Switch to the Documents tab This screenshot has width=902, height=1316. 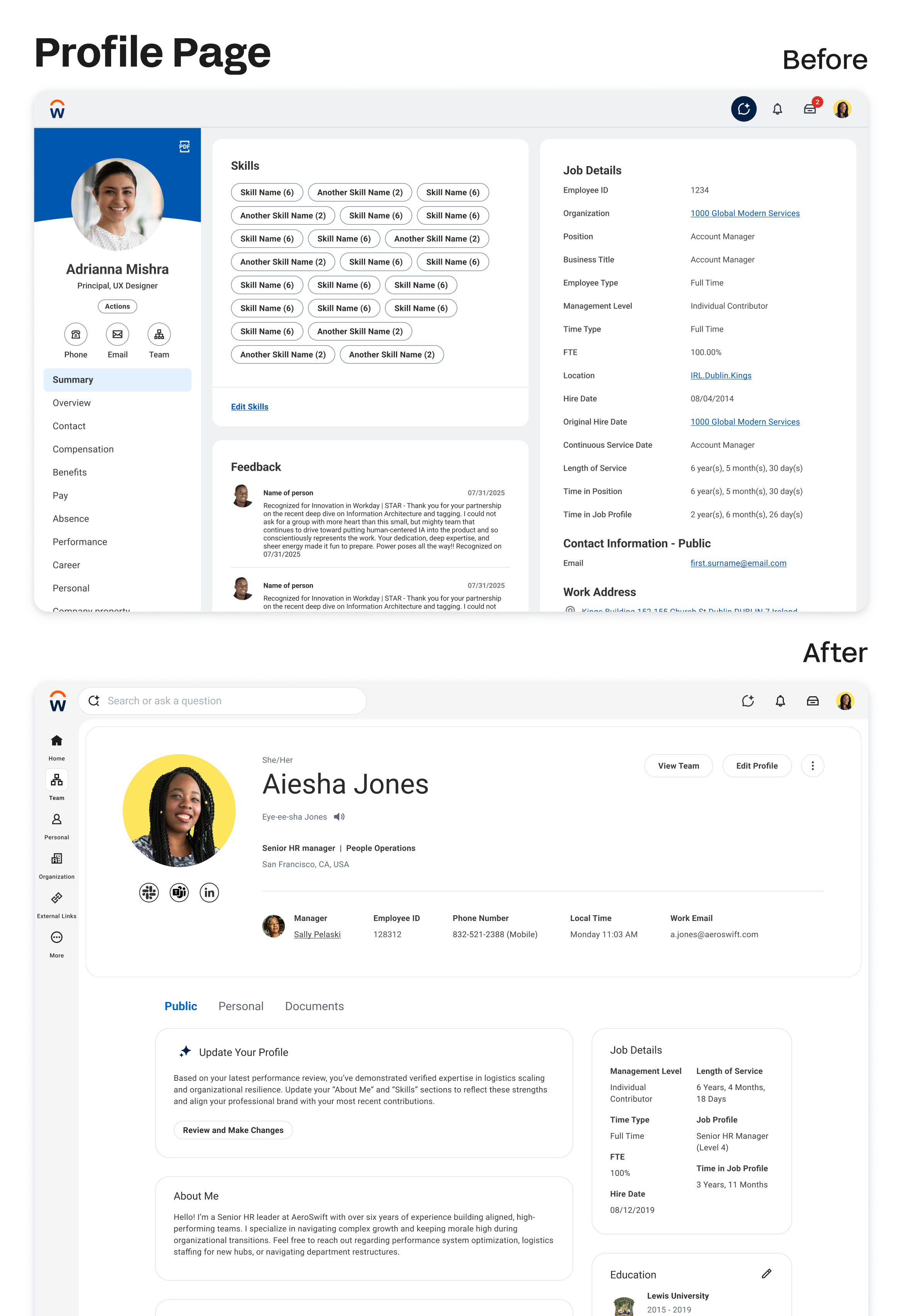(314, 1006)
